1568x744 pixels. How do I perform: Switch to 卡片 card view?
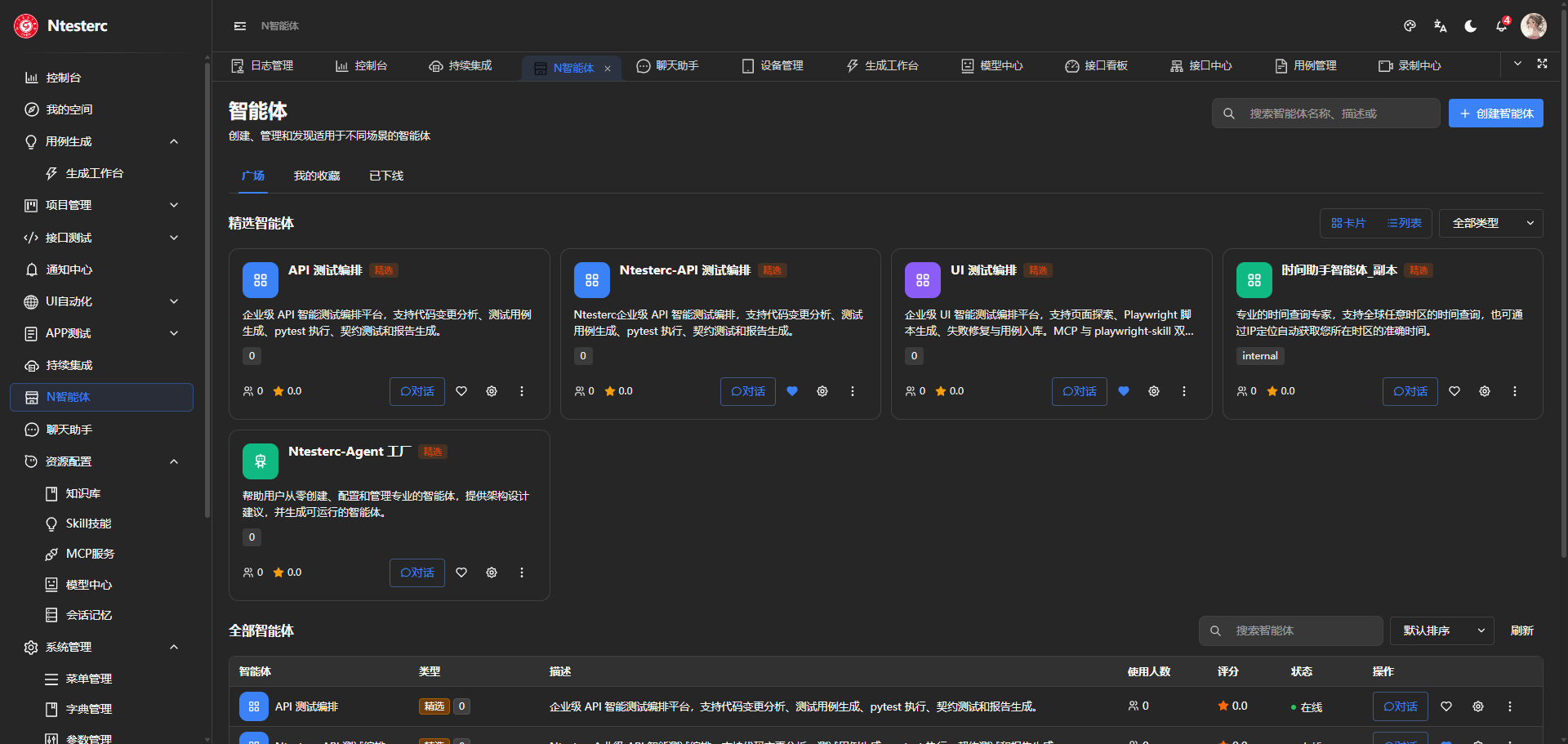tap(1348, 223)
